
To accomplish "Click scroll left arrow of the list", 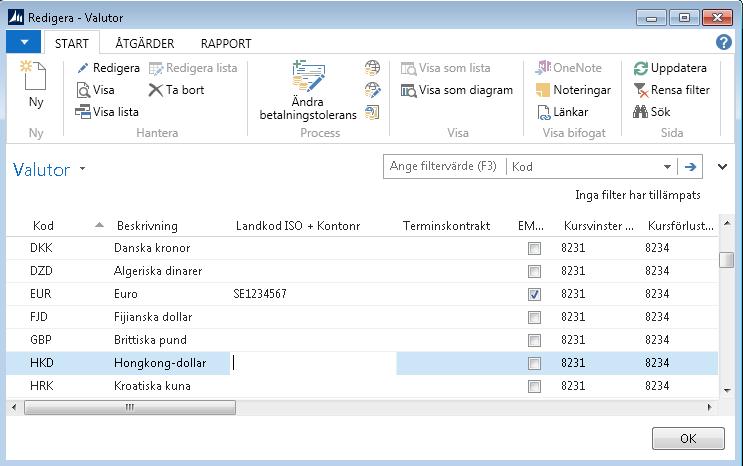I will [14, 407].
